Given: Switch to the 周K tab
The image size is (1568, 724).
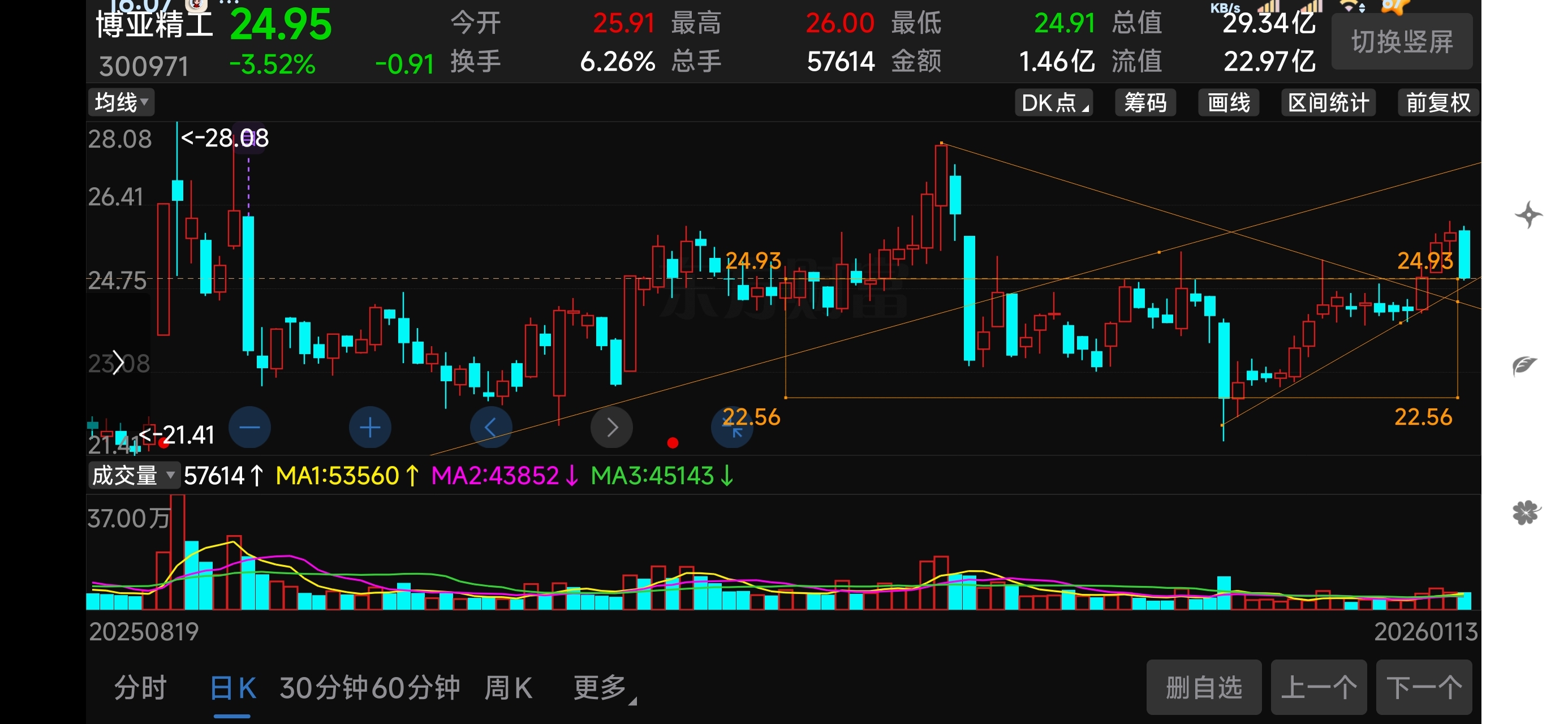Looking at the screenshot, I should pyautogui.click(x=509, y=688).
